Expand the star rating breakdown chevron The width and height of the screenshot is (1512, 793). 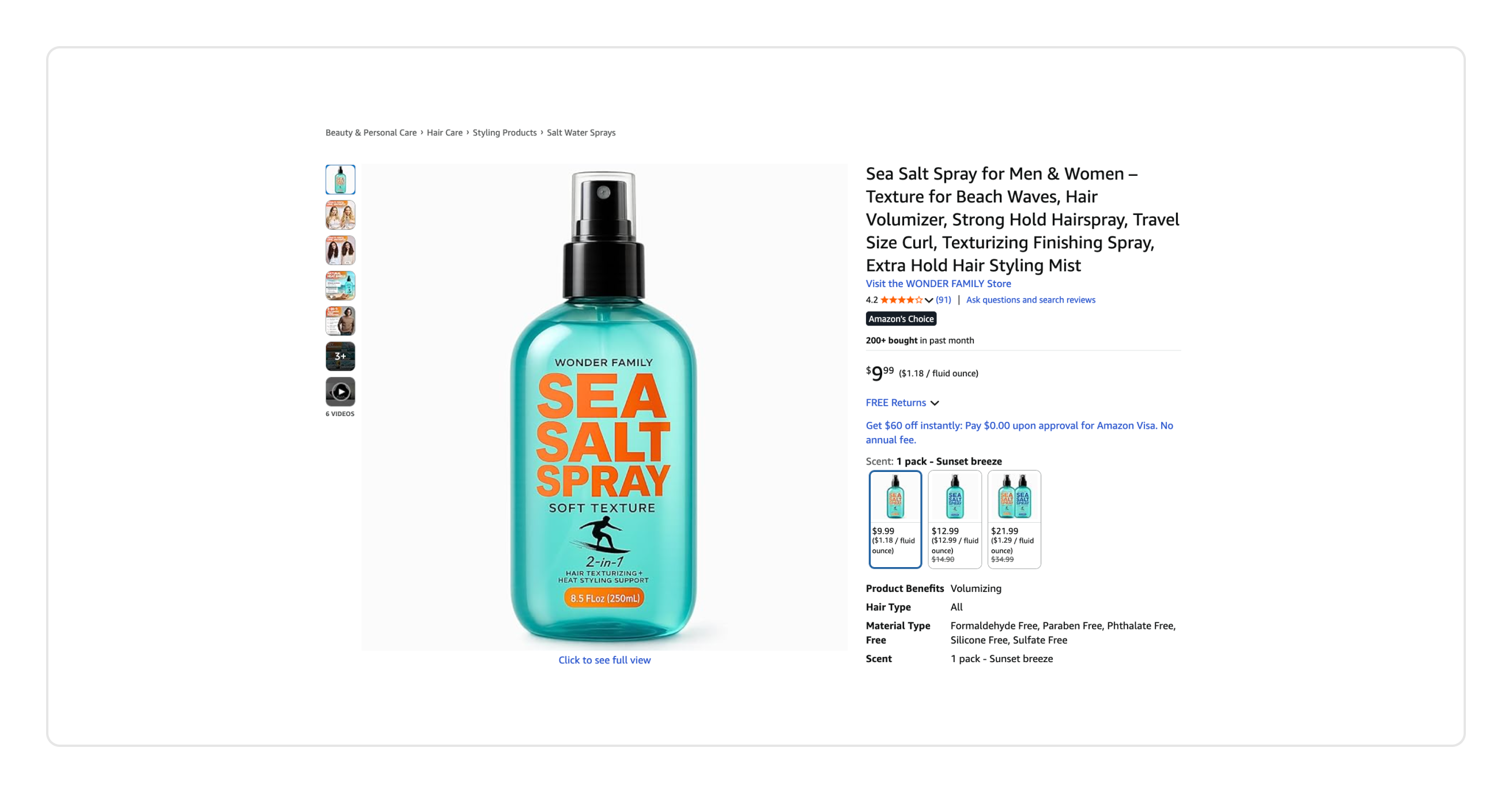[928, 300]
